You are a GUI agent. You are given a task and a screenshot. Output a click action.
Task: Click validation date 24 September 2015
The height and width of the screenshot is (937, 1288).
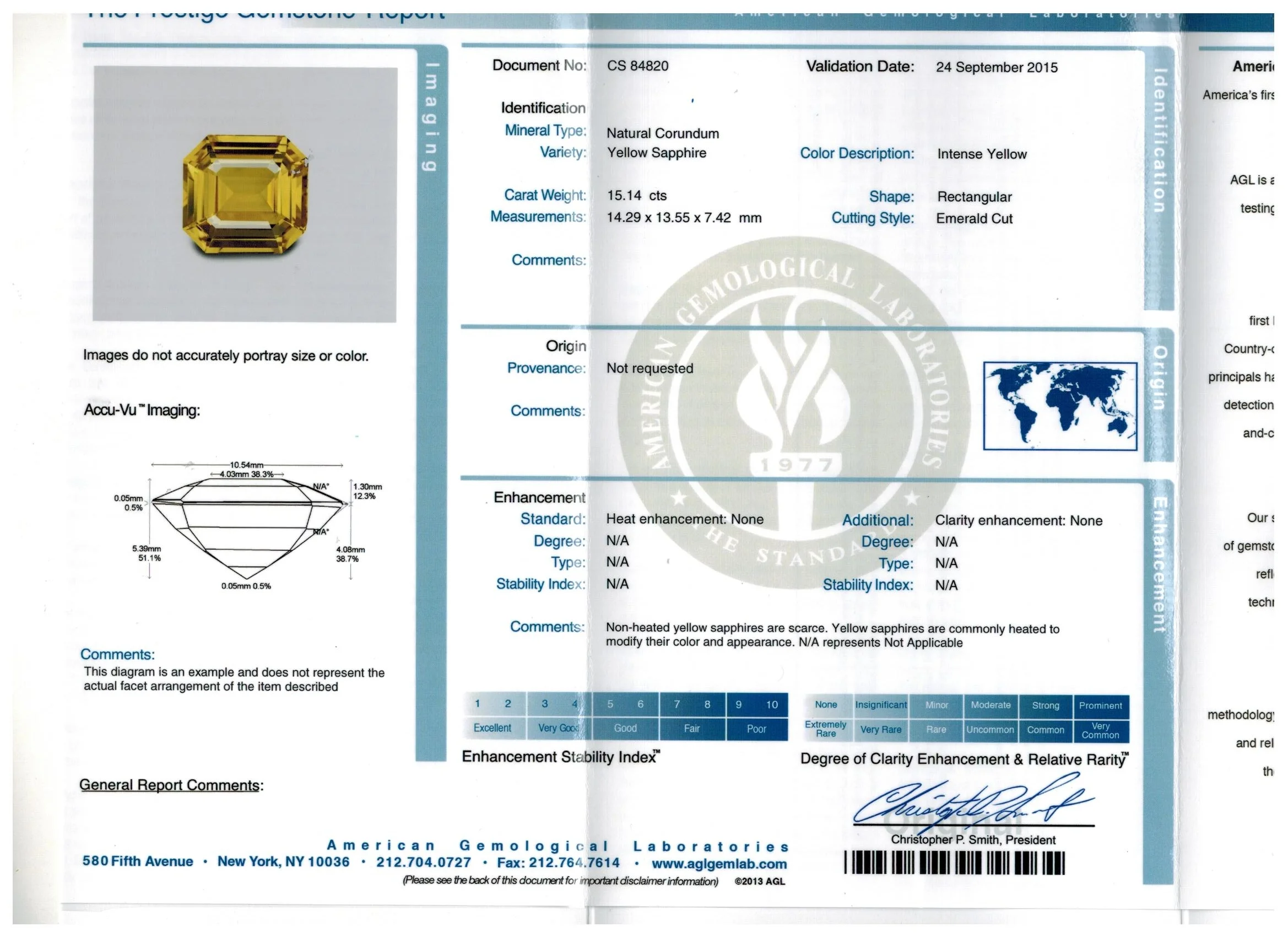[997, 67]
